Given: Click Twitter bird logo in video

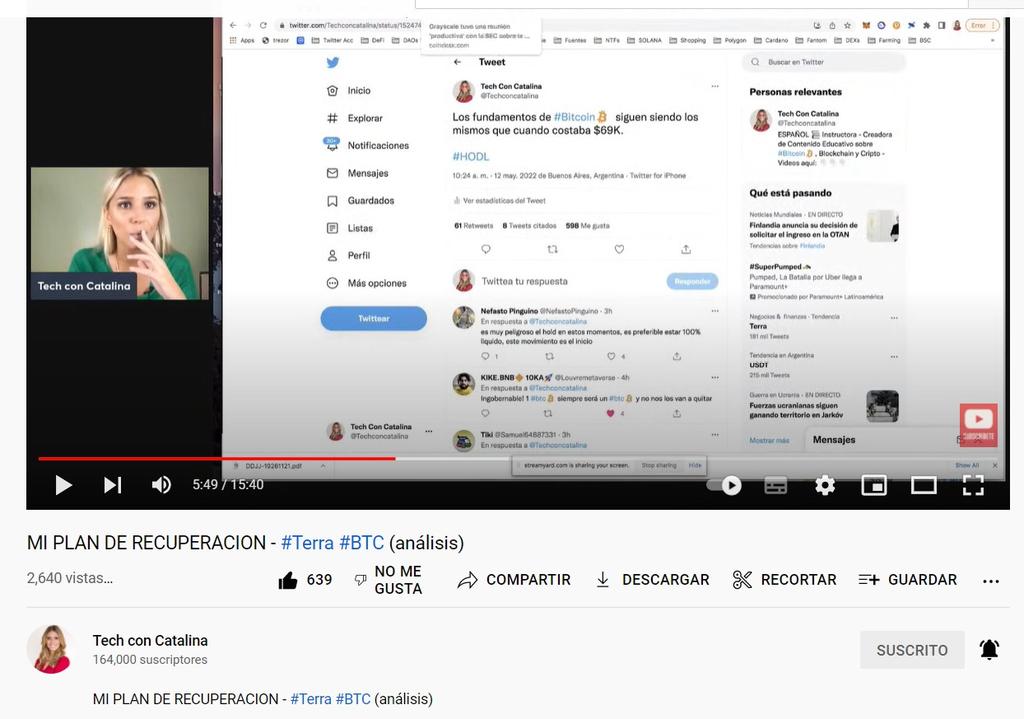Looking at the screenshot, I should [x=332, y=63].
